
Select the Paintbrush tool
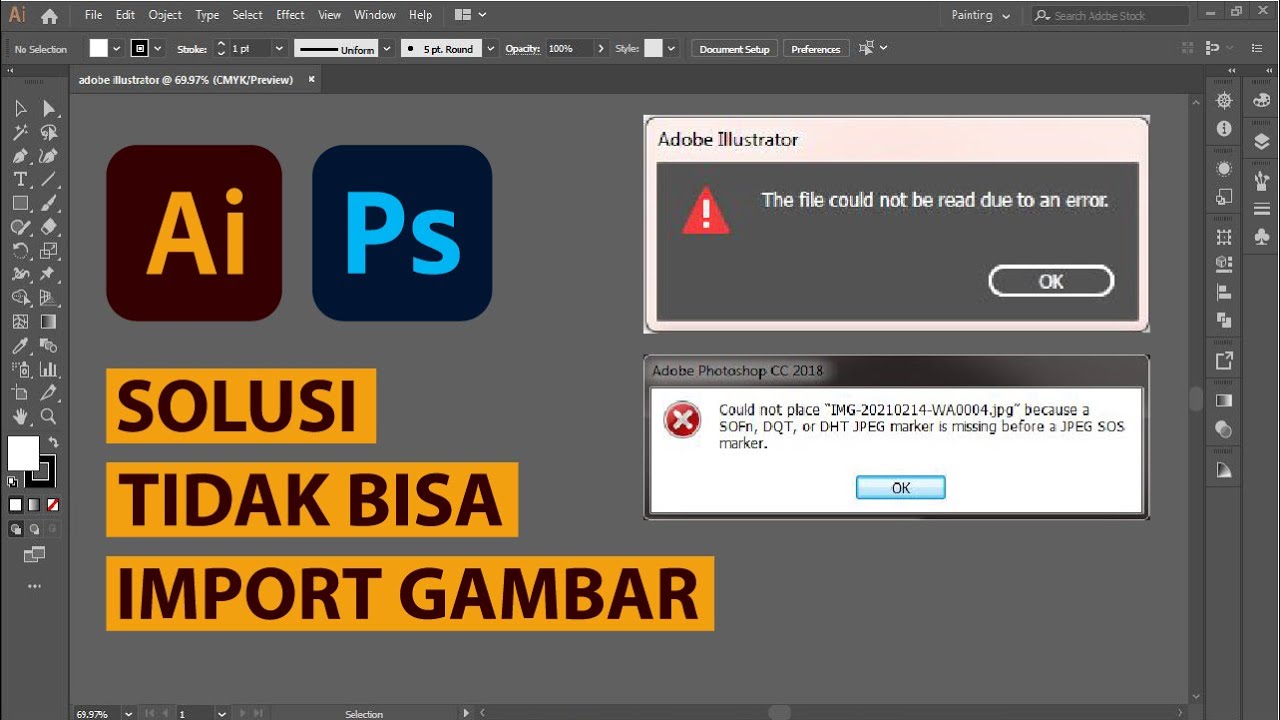click(x=48, y=203)
